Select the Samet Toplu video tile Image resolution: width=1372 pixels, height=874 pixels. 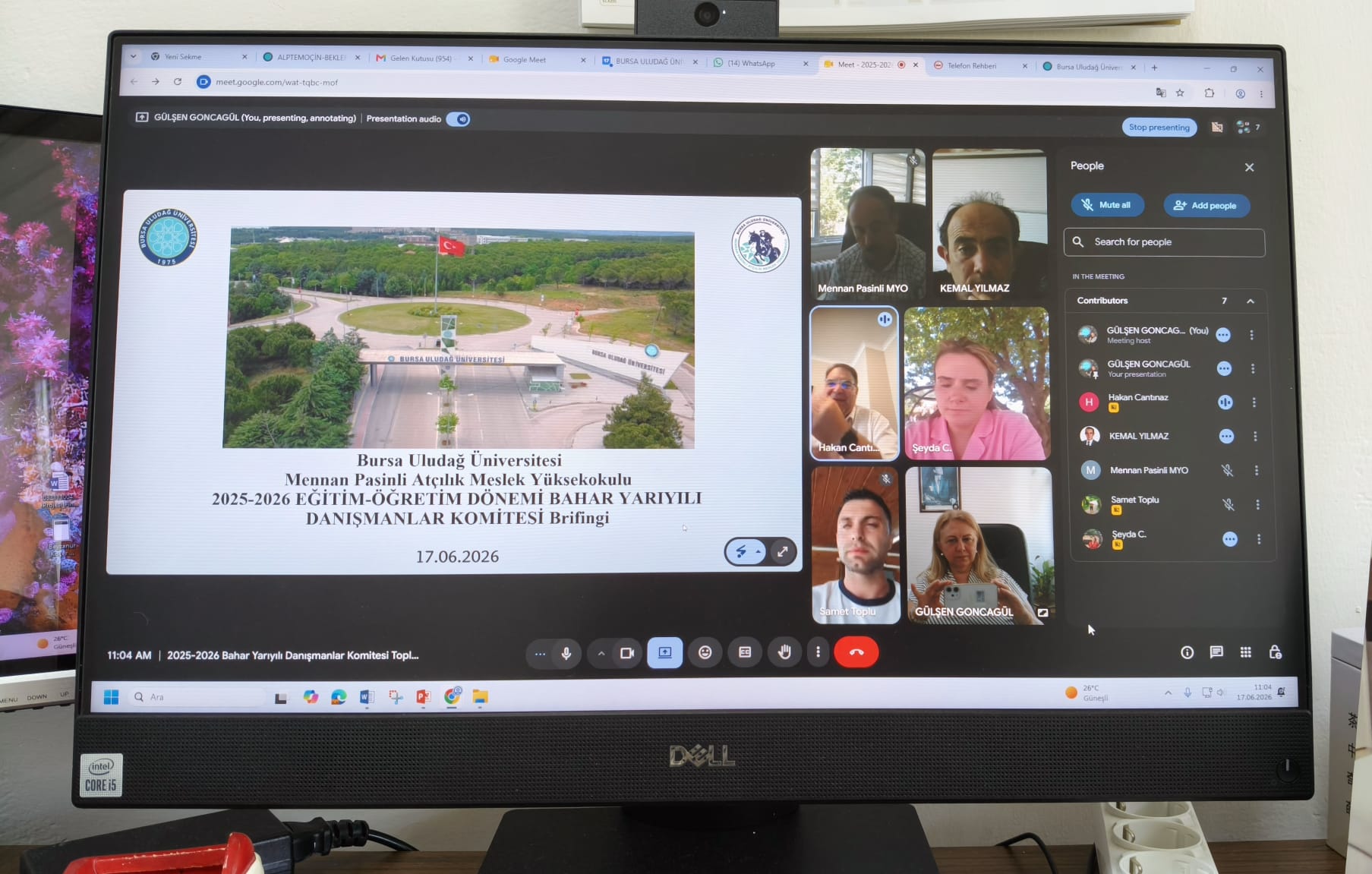point(856,544)
